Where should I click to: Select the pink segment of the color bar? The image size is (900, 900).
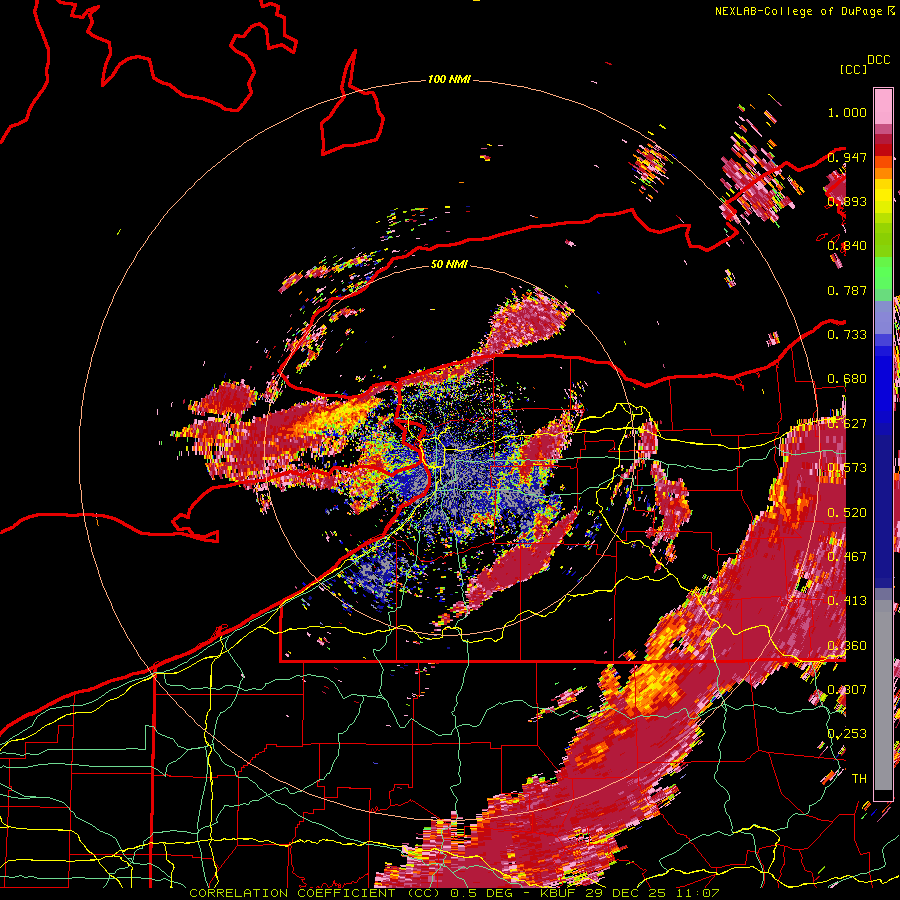(x=883, y=107)
